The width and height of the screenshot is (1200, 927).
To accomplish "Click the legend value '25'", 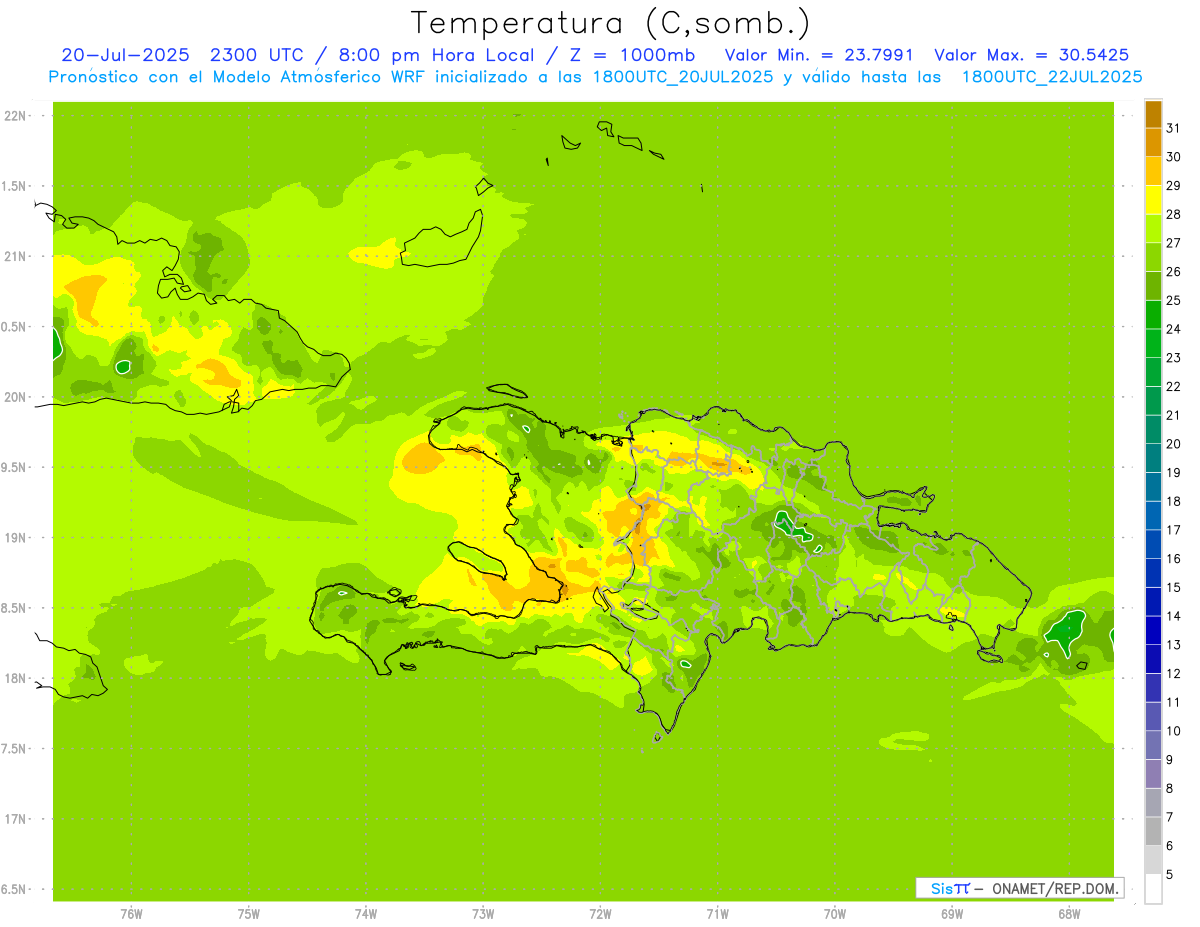I will 1173,300.
